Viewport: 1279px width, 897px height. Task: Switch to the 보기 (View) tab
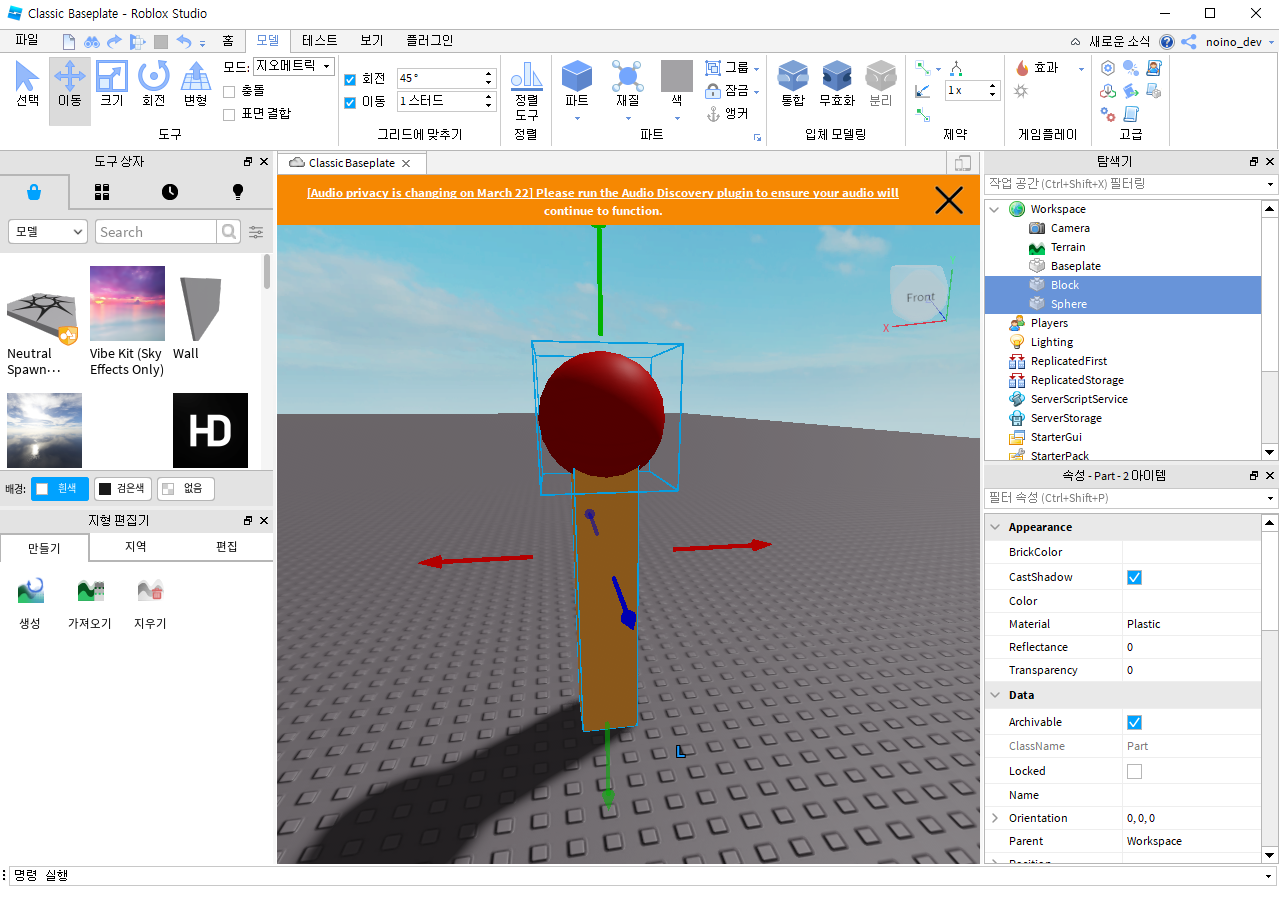(x=371, y=41)
